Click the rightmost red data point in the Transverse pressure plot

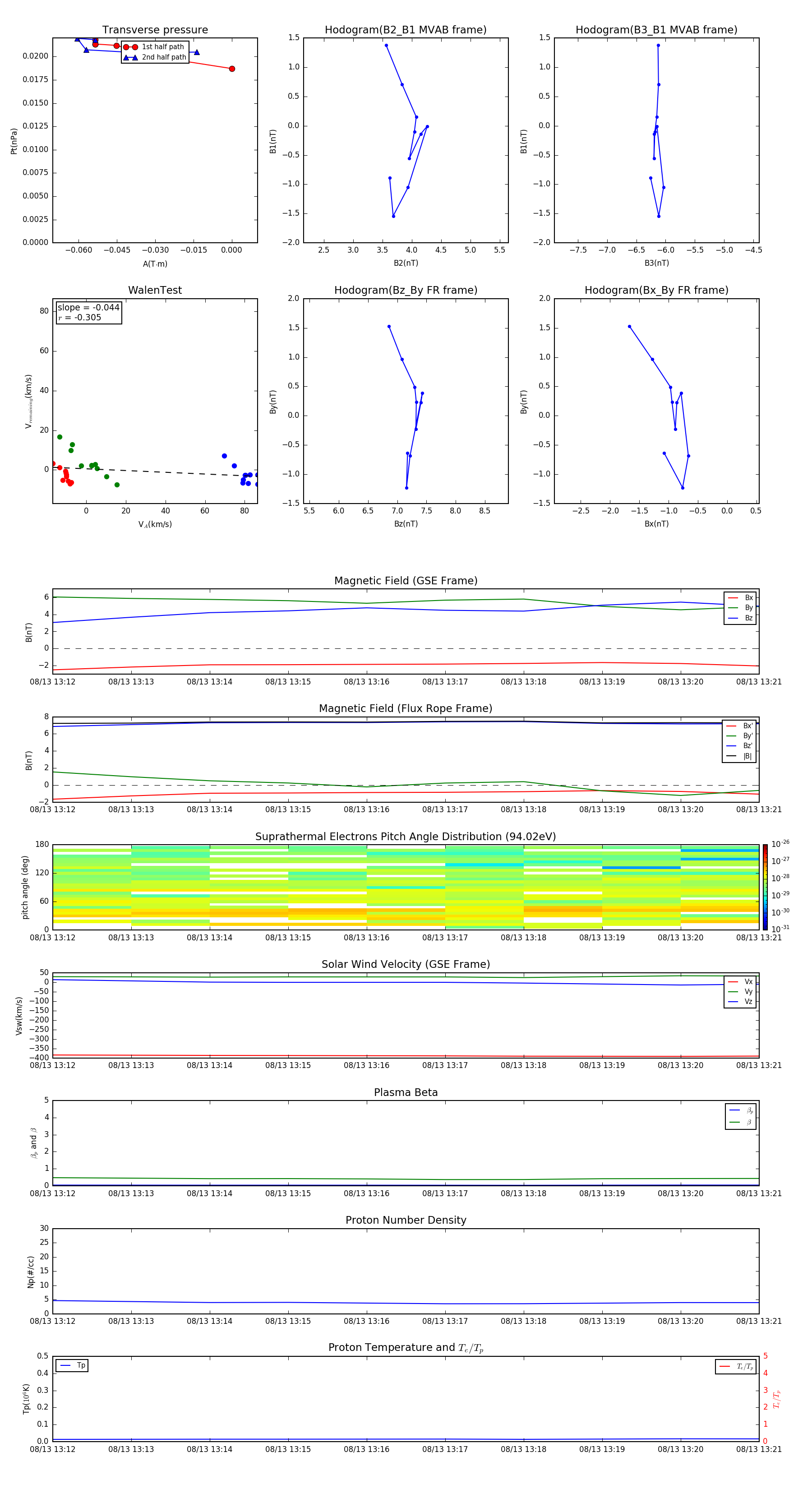coord(232,69)
